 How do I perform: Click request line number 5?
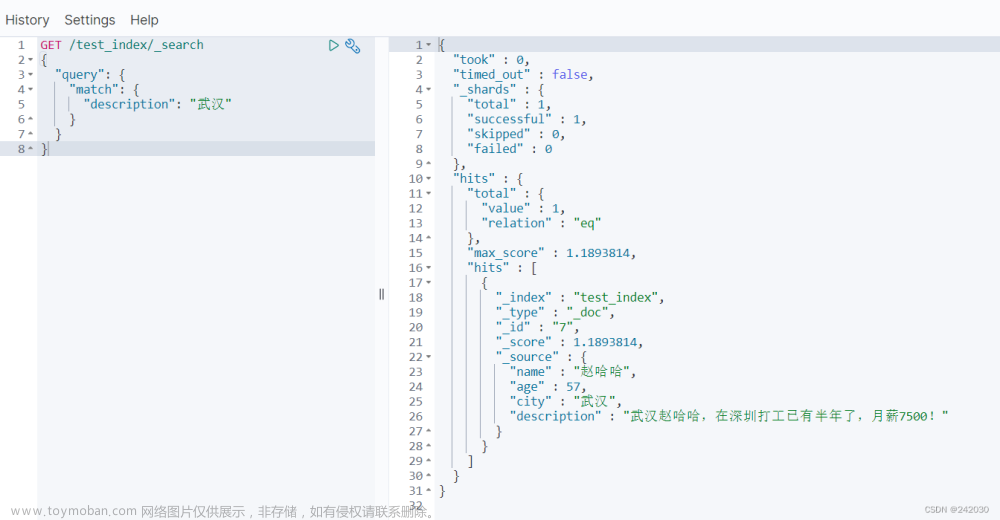[x=21, y=104]
